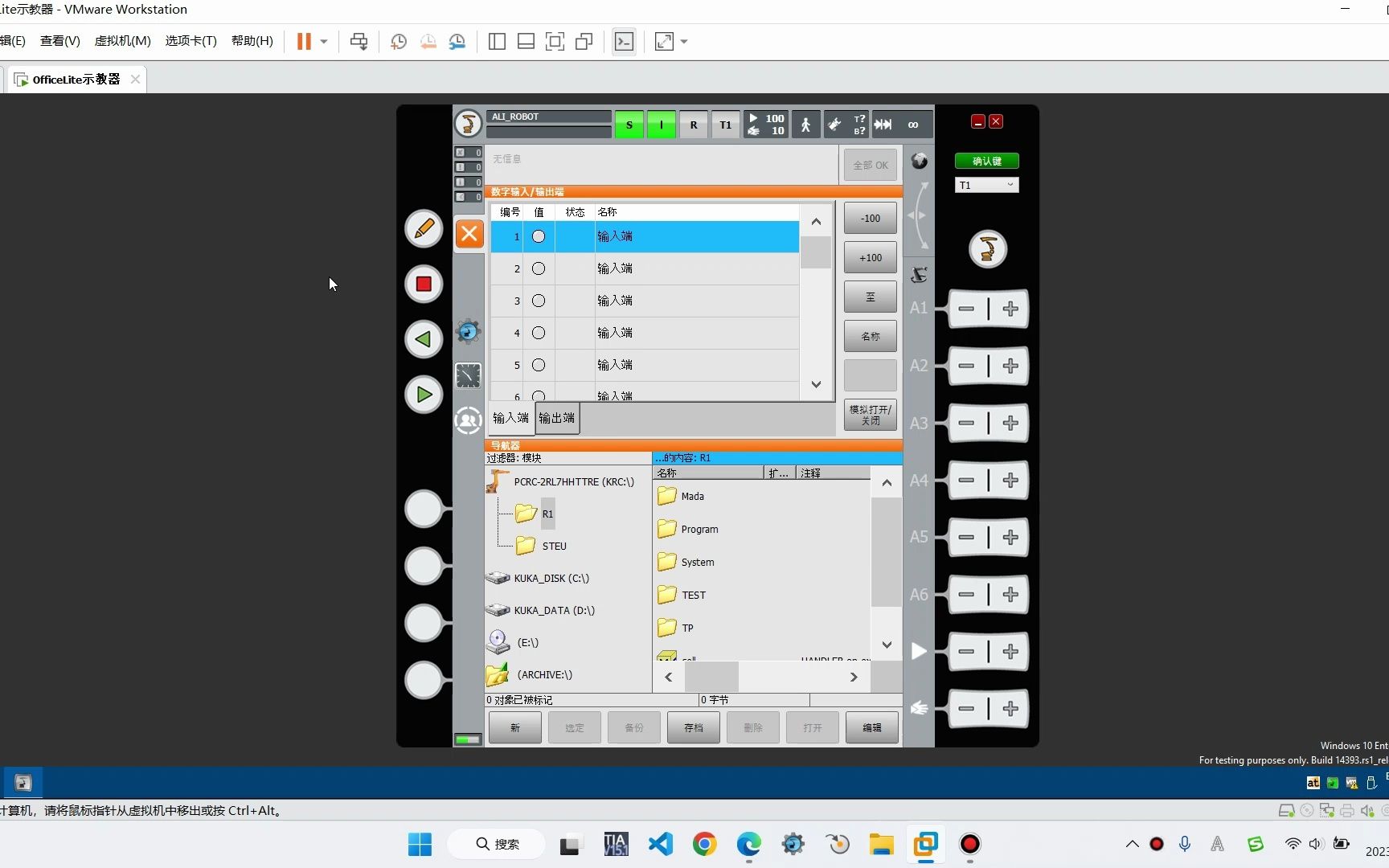Open the T1 operating mode status button
Viewport: 1389px width, 868px height.
click(x=726, y=125)
